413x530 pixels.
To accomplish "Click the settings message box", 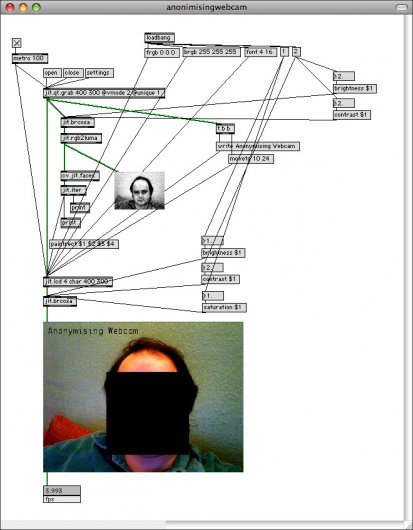I will pos(99,73).
